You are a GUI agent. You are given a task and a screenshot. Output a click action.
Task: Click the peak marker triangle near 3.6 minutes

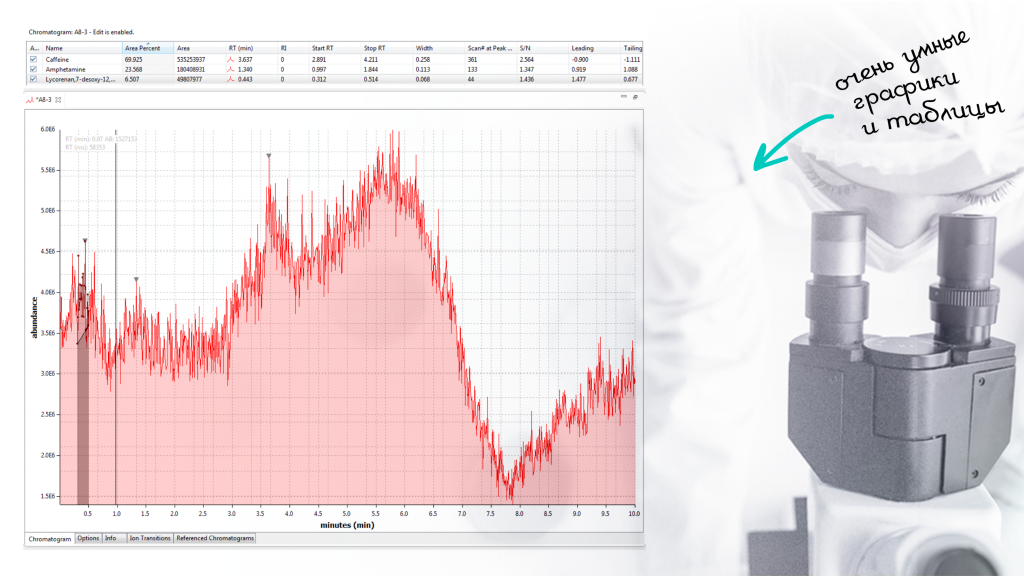(x=268, y=156)
